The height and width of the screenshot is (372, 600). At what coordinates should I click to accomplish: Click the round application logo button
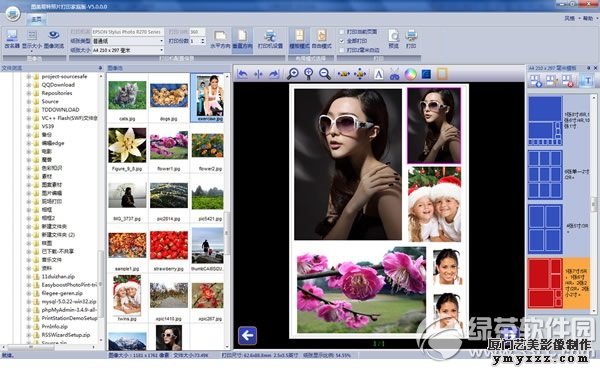pos(13,14)
